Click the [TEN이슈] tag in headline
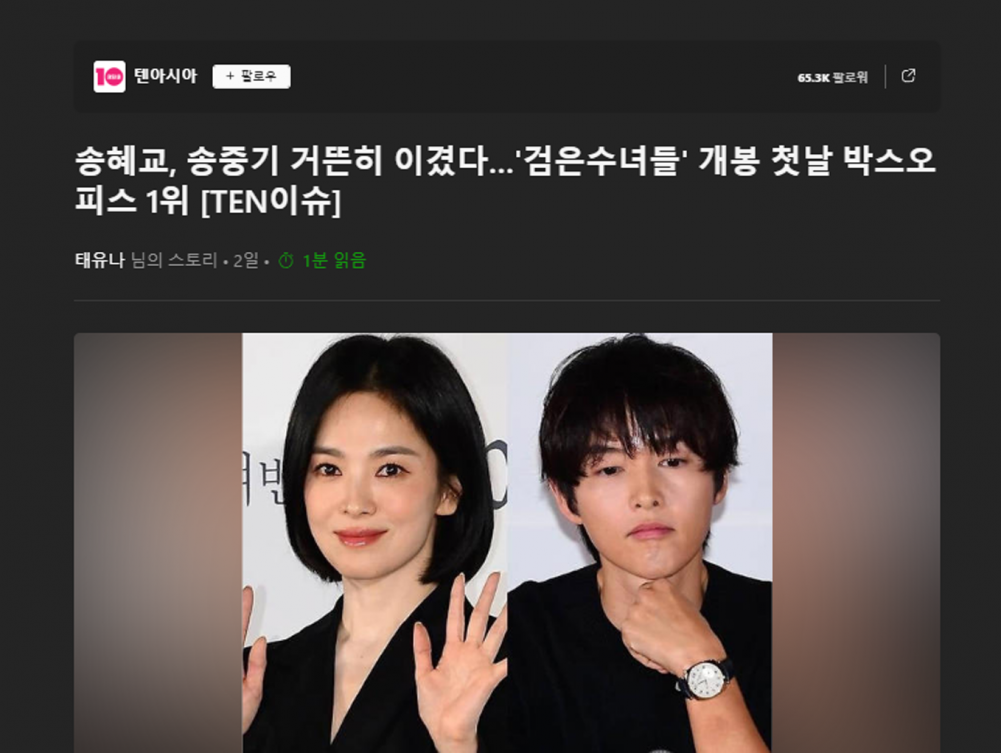This screenshot has width=1001, height=753. click(x=271, y=202)
